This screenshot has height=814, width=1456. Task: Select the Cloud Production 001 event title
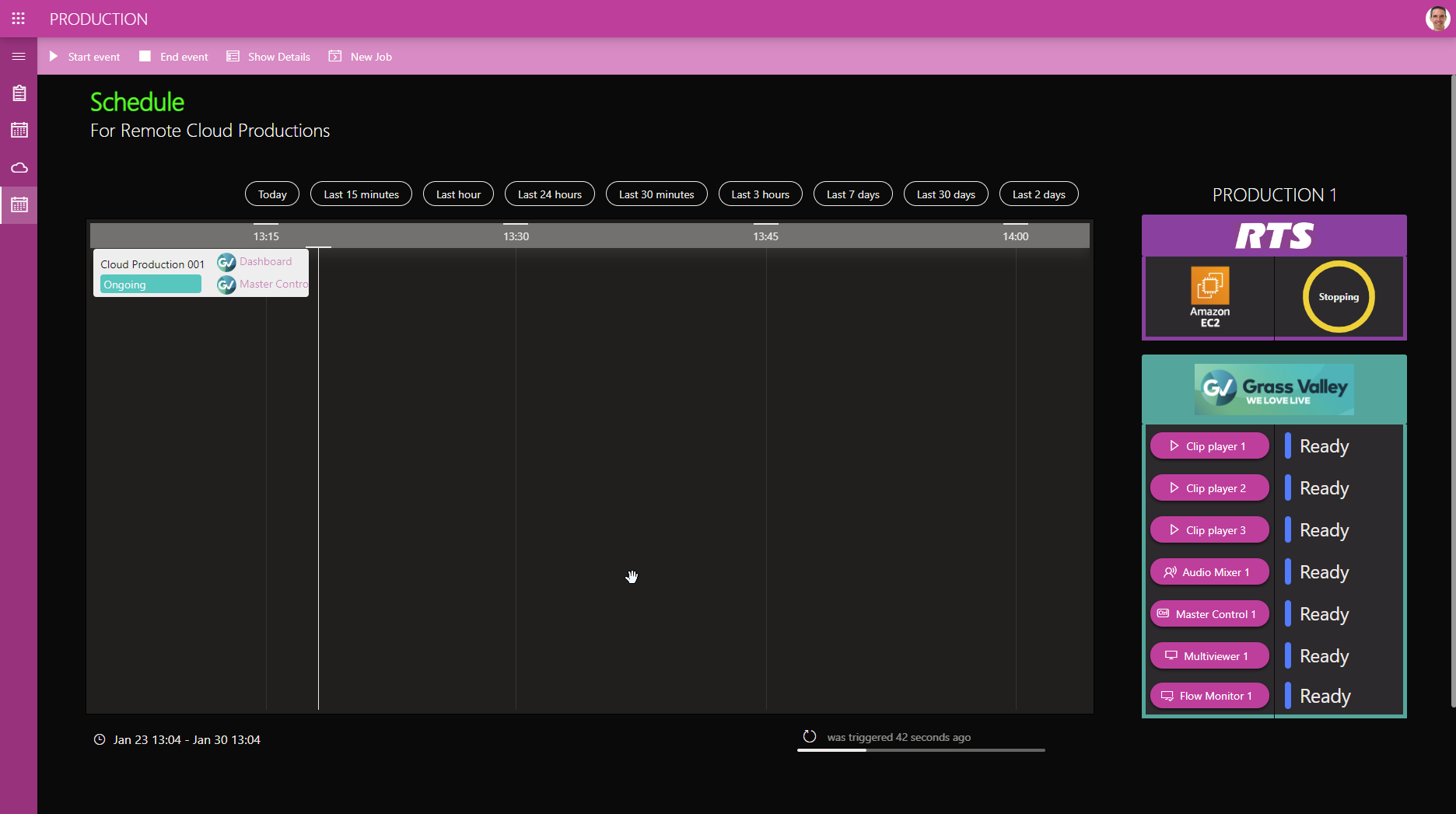152,264
